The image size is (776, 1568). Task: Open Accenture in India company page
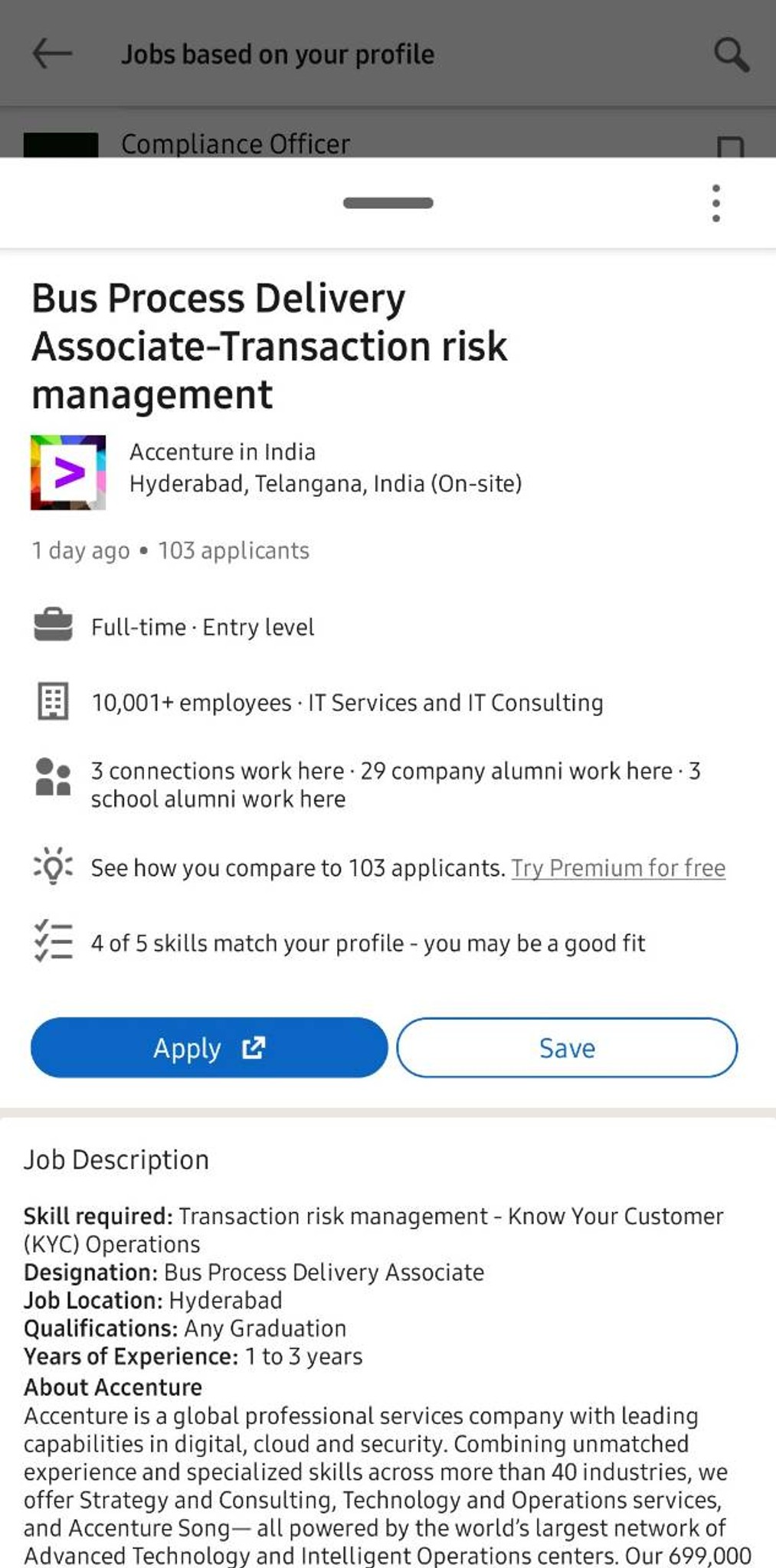click(x=222, y=452)
